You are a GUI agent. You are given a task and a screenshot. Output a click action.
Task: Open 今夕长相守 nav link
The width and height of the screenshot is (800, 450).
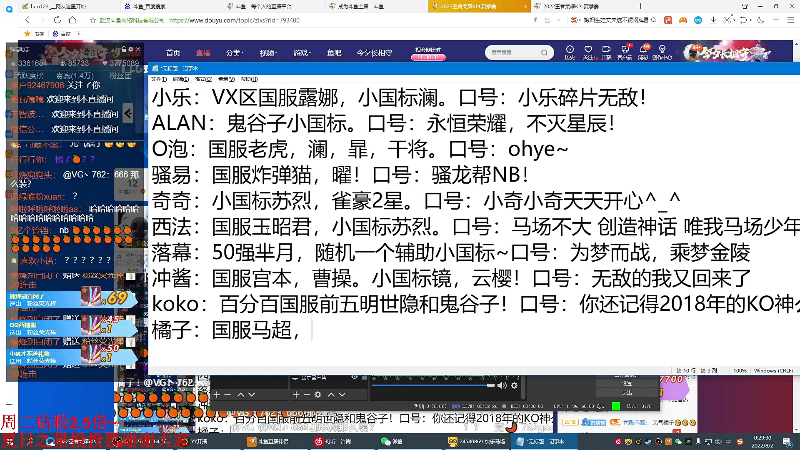[374, 53]
